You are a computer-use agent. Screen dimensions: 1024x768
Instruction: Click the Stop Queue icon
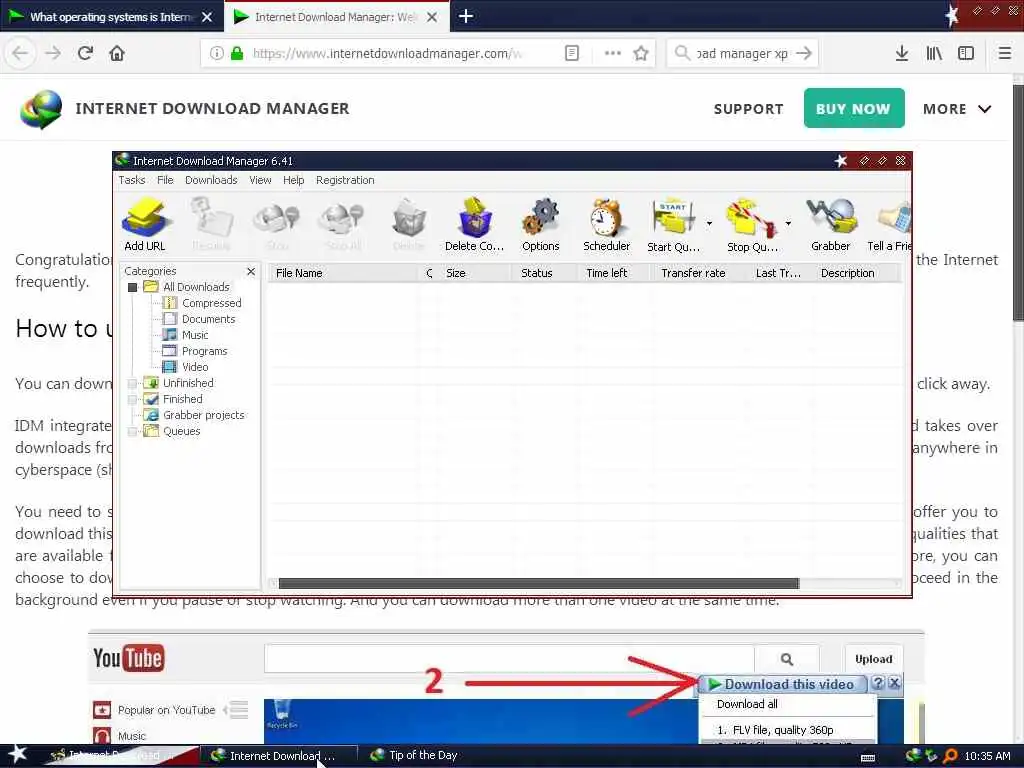pyautogui.click(x=752, y=224)
